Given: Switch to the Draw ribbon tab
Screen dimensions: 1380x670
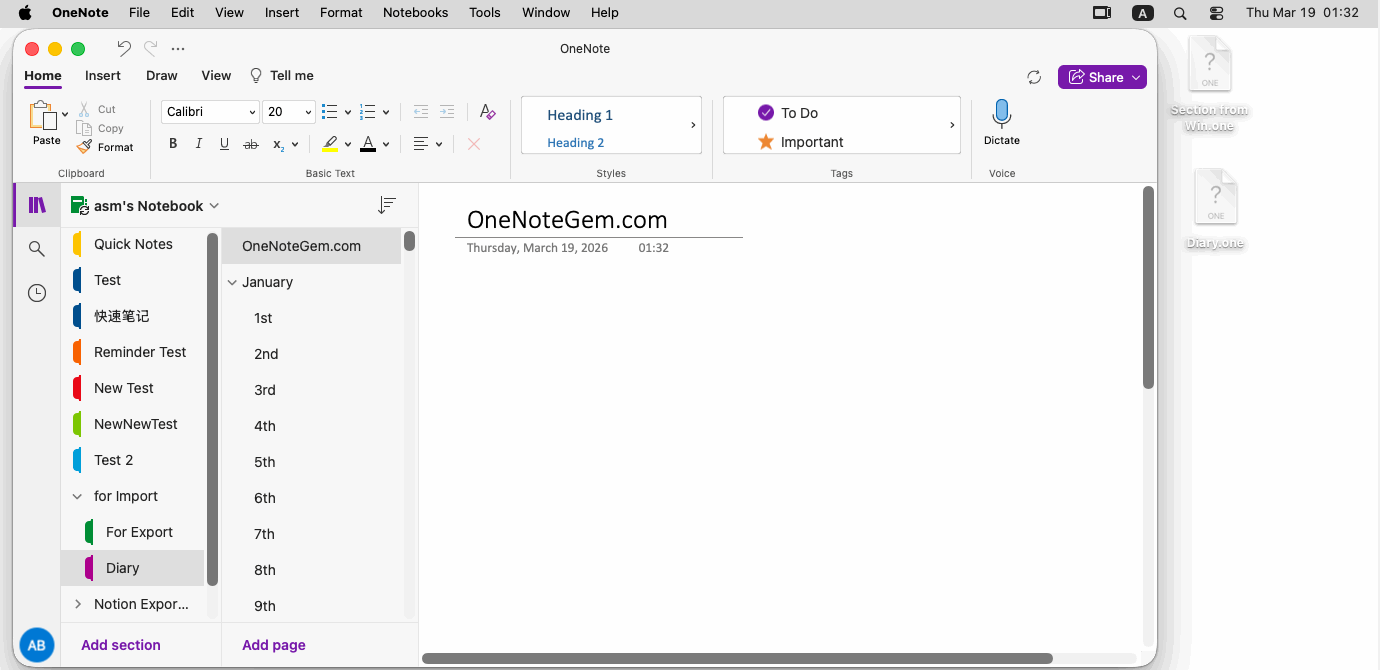Looking at the screenshot, I should coord(161,75).
